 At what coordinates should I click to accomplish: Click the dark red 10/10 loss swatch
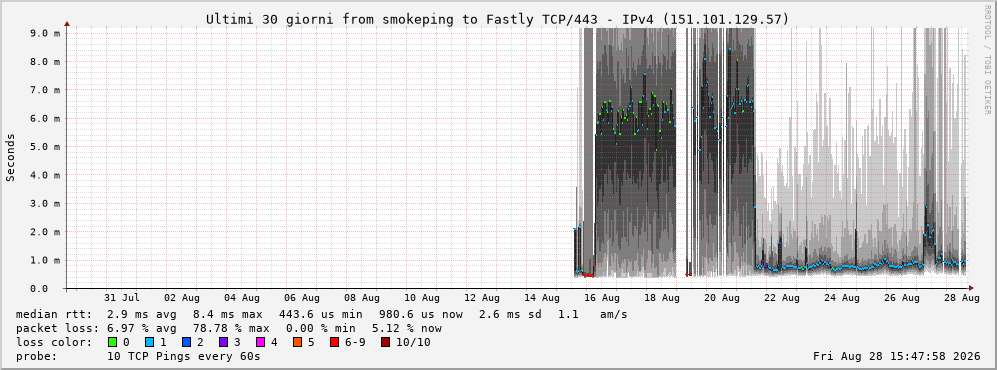coord(386,343)
